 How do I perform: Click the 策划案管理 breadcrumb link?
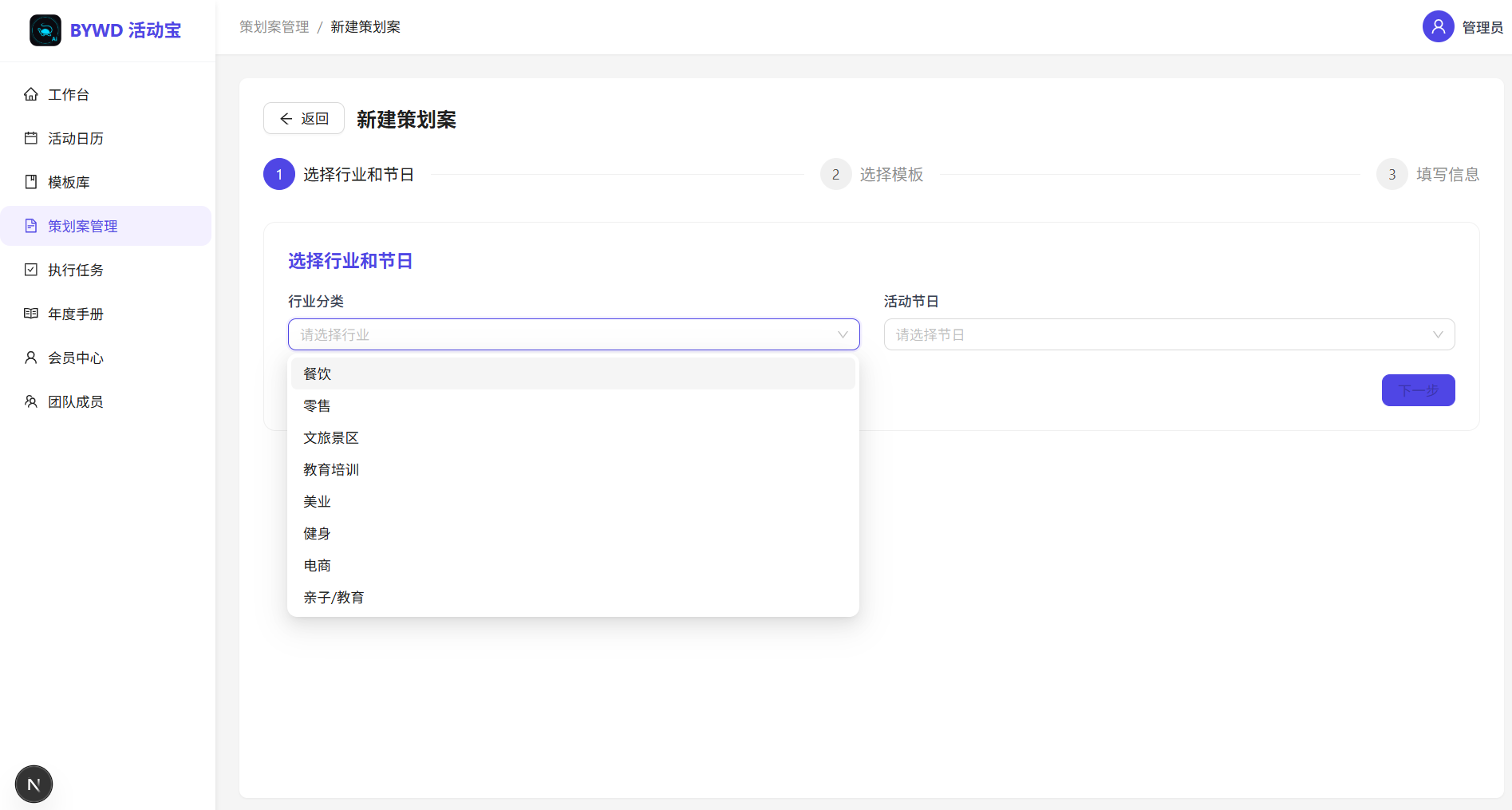(274, 27)
